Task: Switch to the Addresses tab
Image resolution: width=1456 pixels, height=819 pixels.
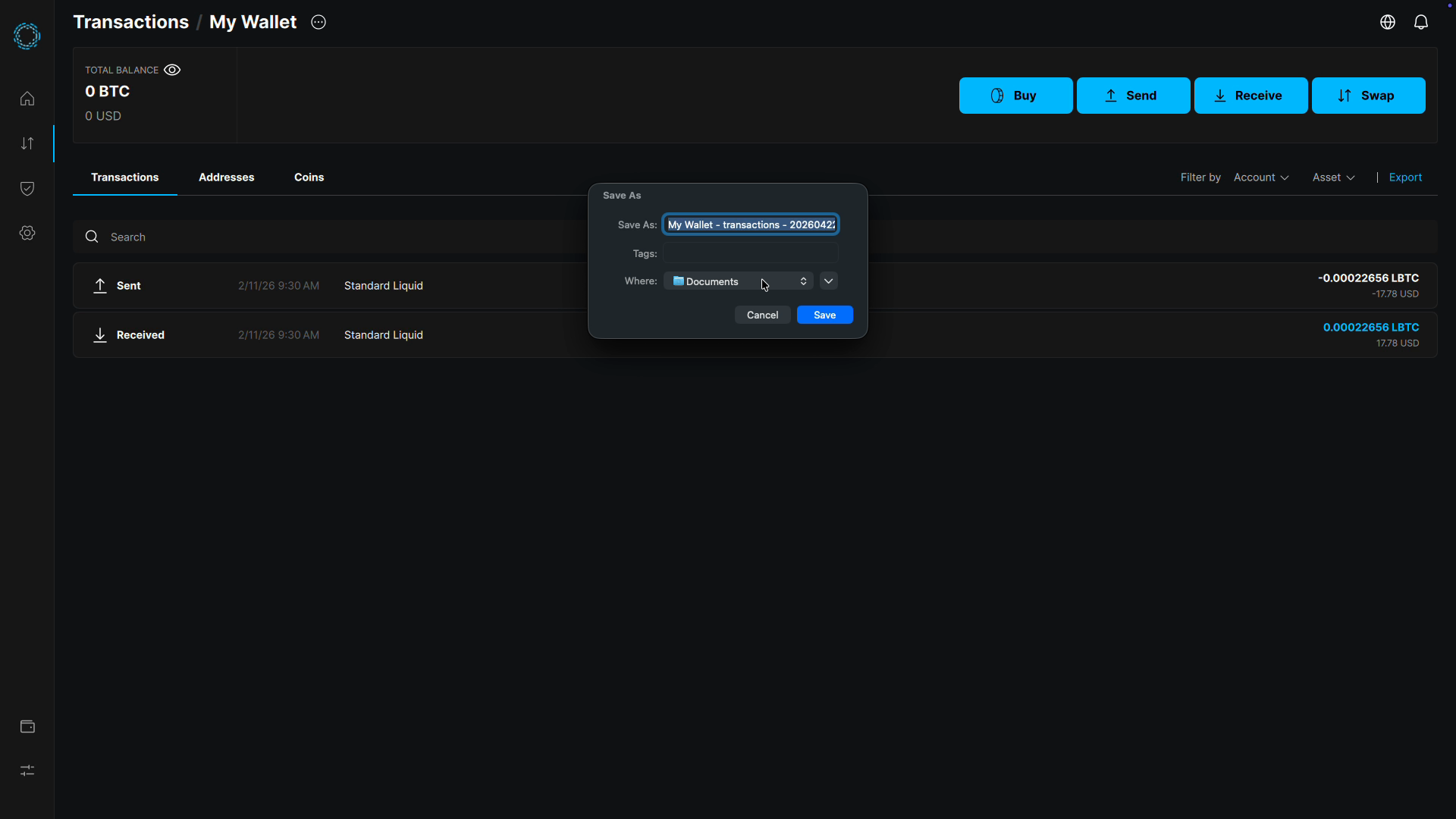Action: (226, 177)
